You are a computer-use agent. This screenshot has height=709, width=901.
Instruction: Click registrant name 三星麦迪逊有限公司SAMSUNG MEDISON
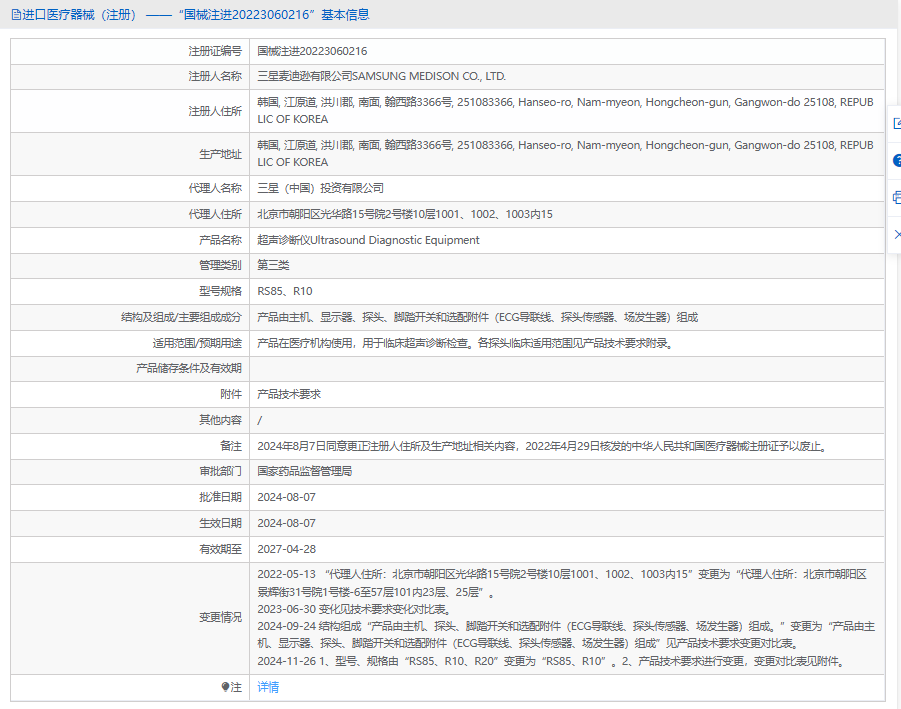click(382, 76)
